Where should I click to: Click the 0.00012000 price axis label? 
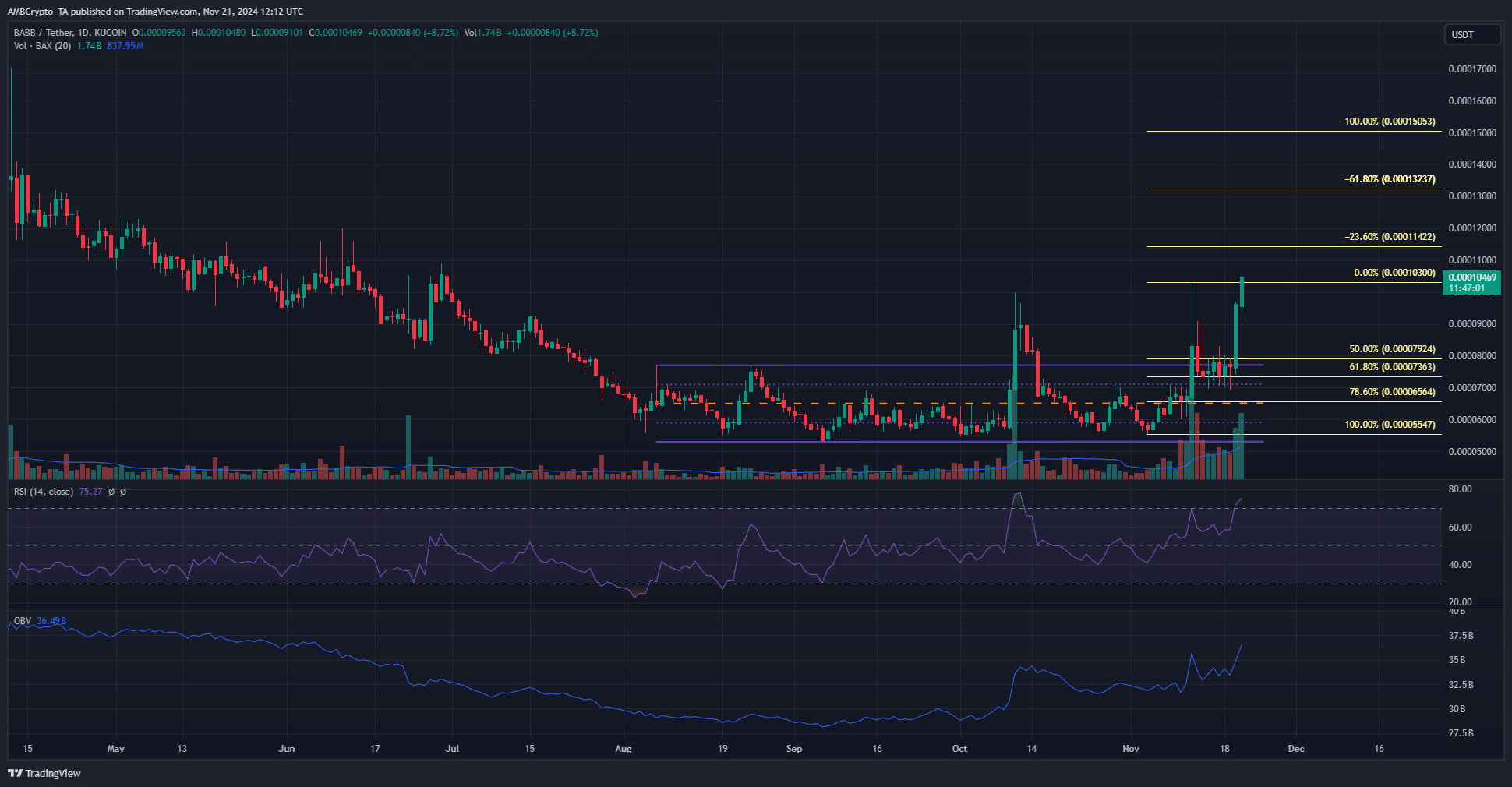coord(1472,228)
